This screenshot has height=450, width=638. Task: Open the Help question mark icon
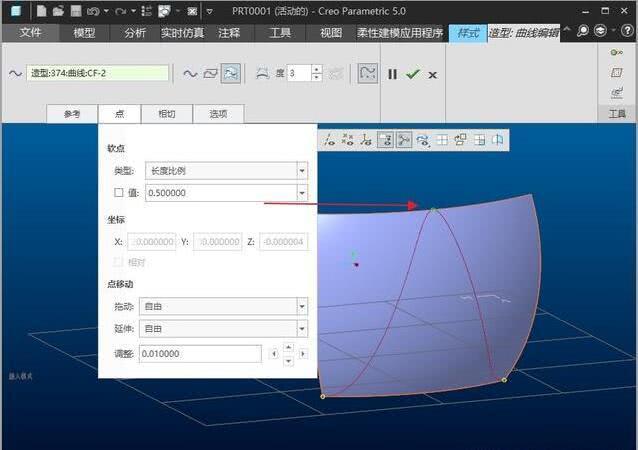click(627, 31)
